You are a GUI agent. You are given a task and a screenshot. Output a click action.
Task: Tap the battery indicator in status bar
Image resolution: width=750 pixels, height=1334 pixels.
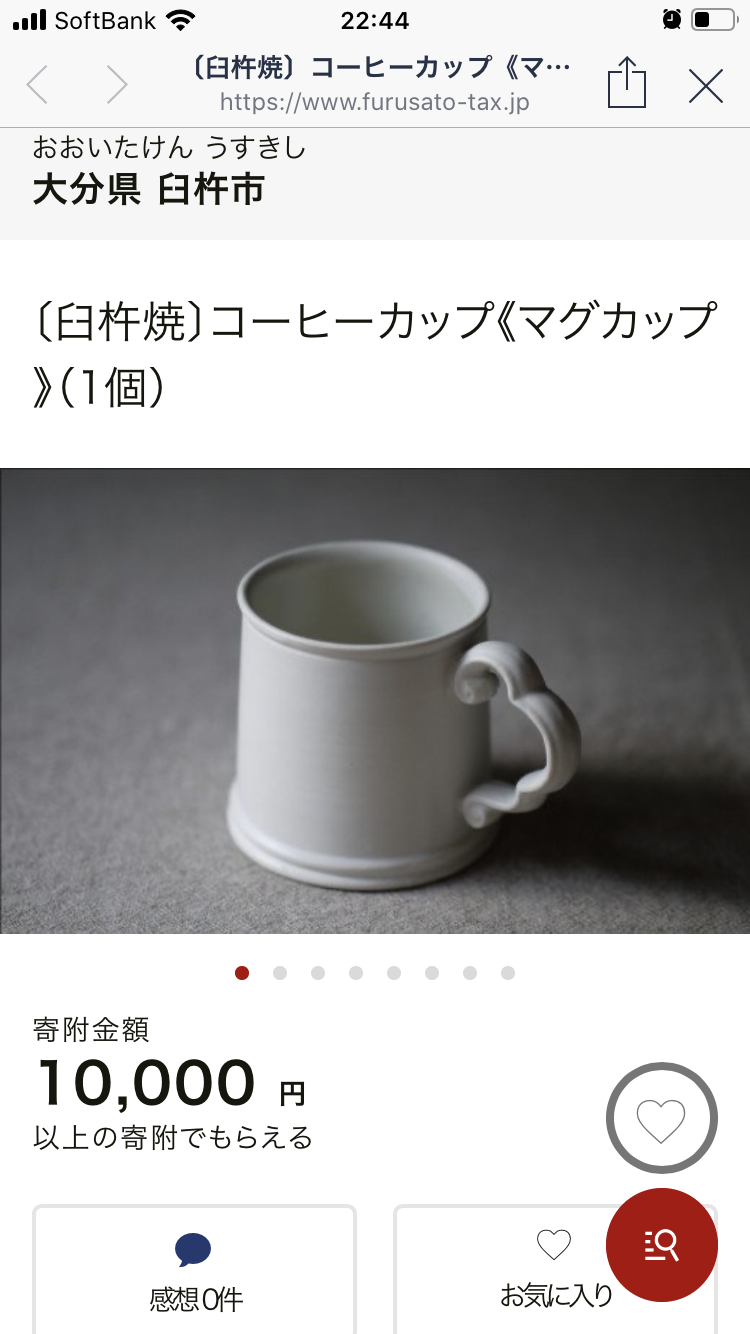[713, 20]
